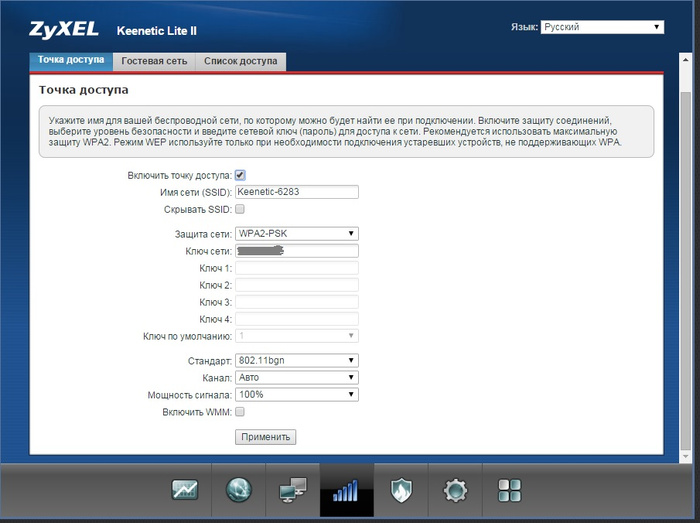This screenshot has width=700, height=523.
Task: Open the 'Язык' language selector
Action: pyautogui.click(x=602, y=27)
